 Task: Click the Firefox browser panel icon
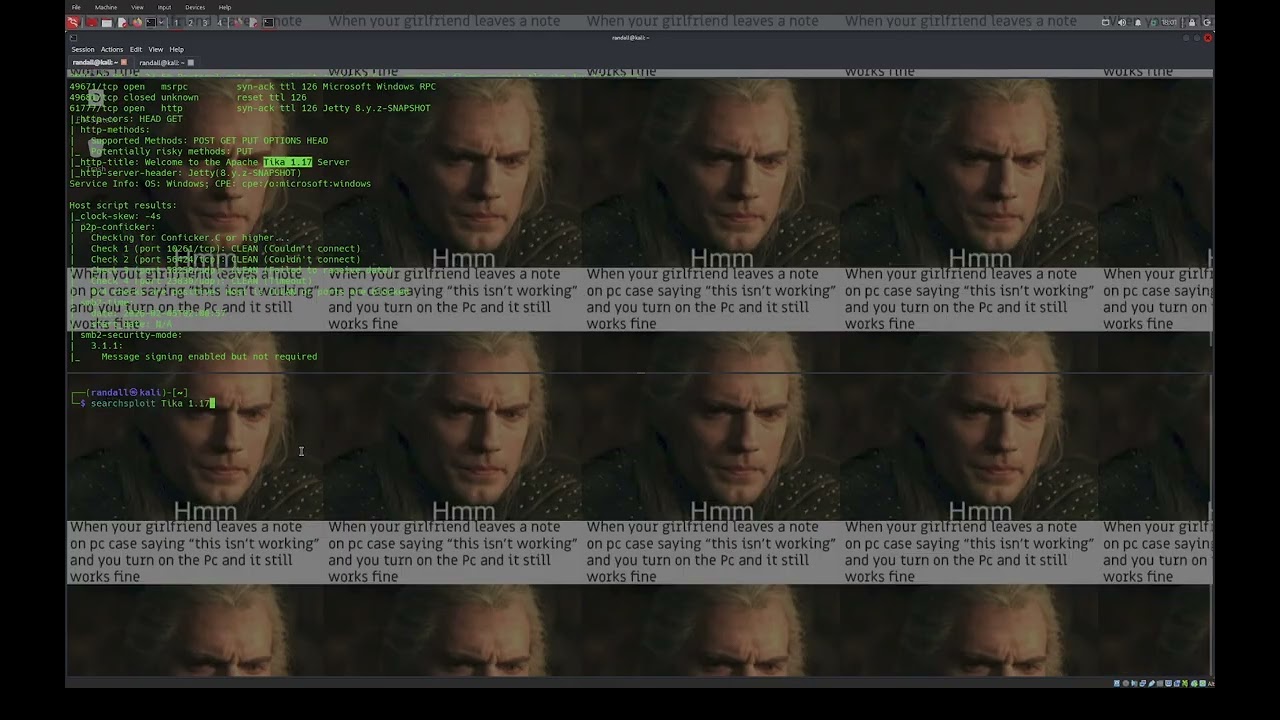coord(137,22)
